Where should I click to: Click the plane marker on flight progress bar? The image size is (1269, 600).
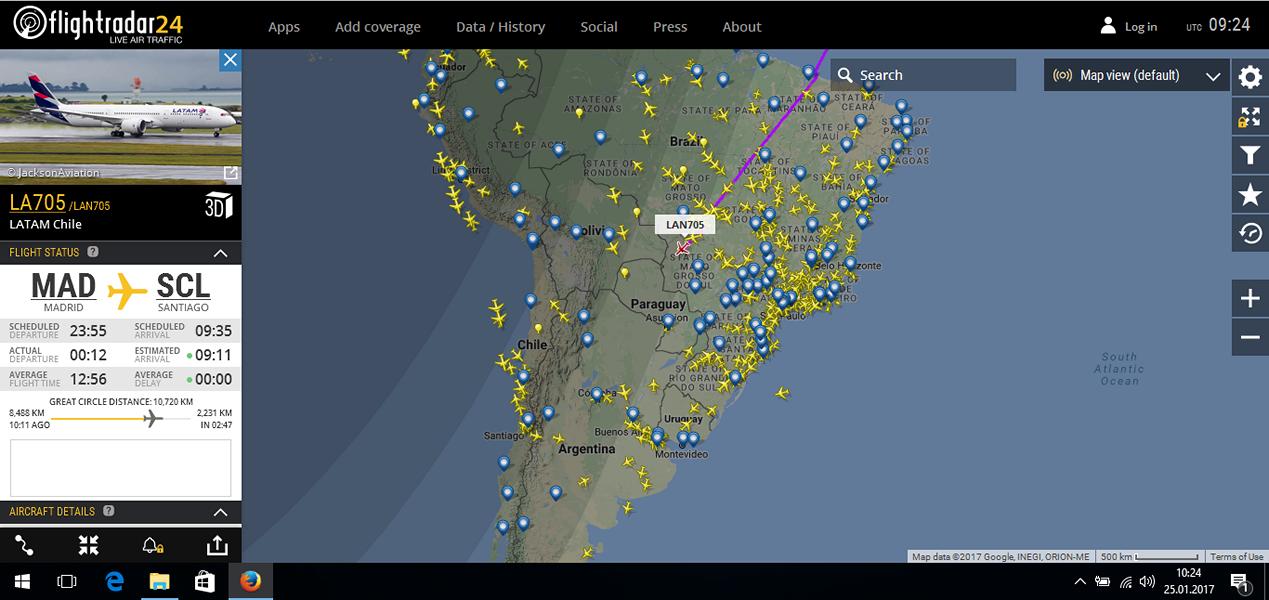[152, 417]
